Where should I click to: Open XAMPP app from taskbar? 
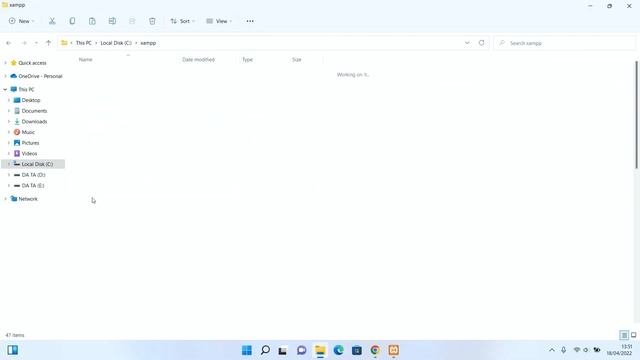click(x=393, y=350)
